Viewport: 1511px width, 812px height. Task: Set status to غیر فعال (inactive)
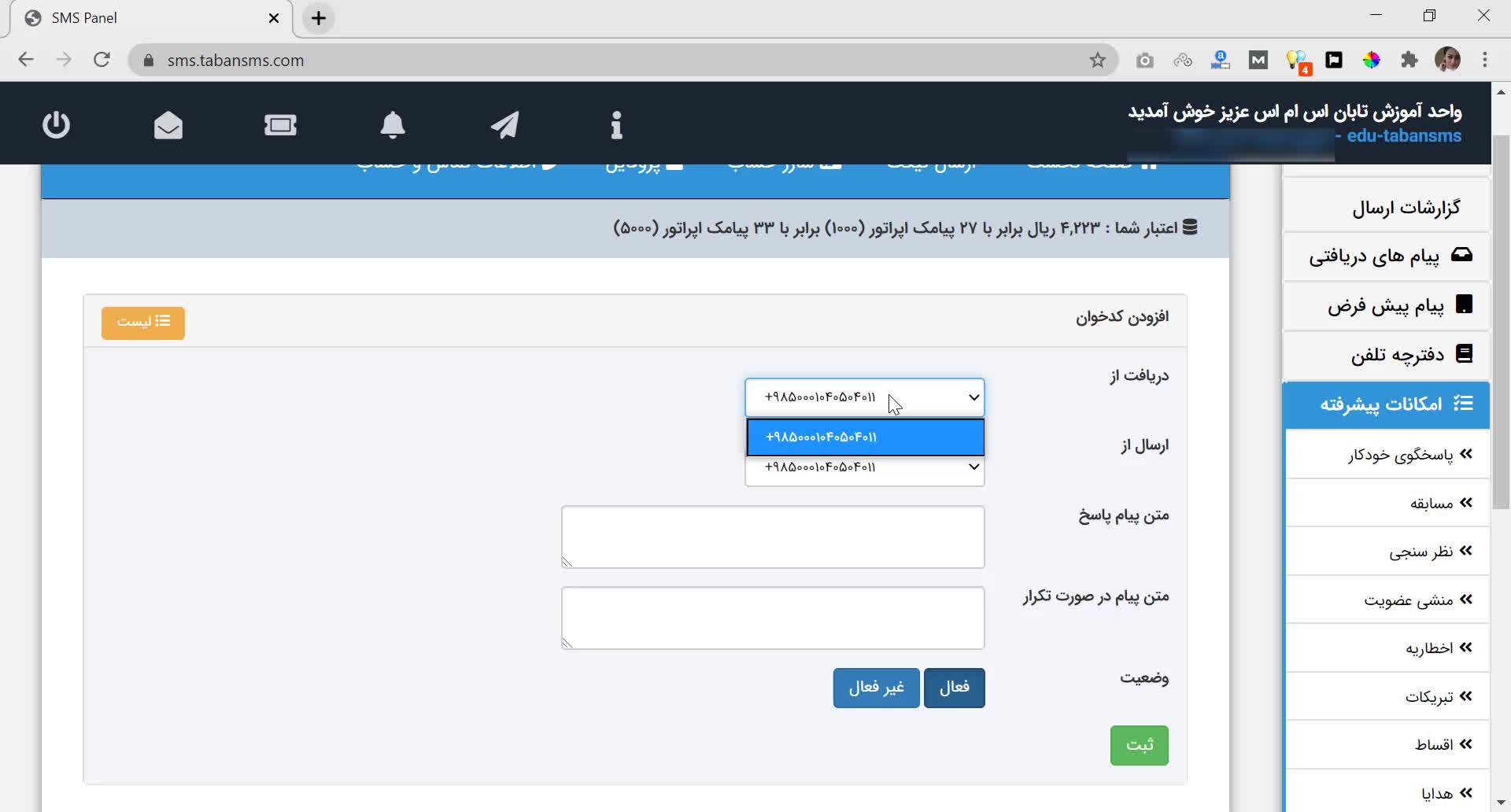[x=877, y=688]
